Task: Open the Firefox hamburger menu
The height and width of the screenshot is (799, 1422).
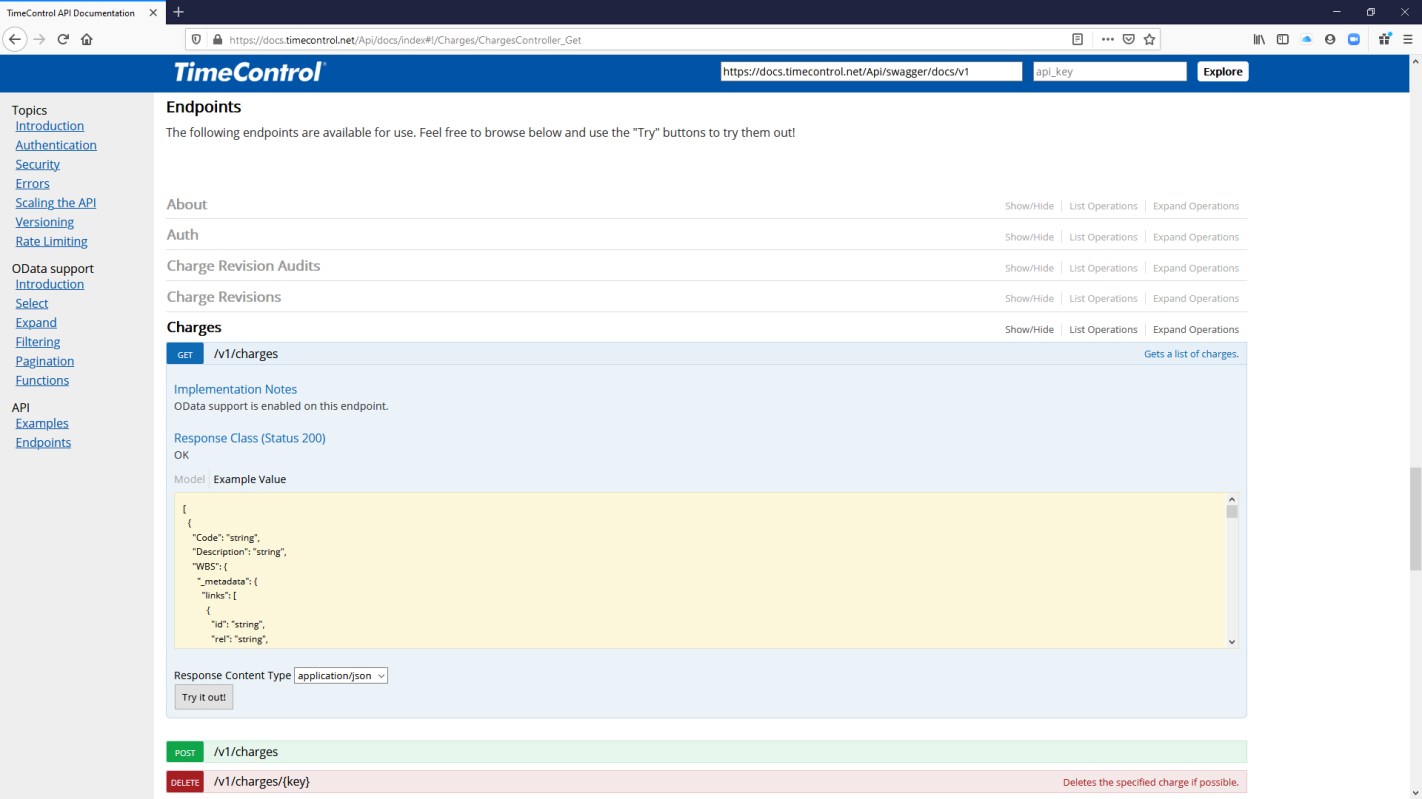Action: pyautogui.click(x=1407, y=40)
